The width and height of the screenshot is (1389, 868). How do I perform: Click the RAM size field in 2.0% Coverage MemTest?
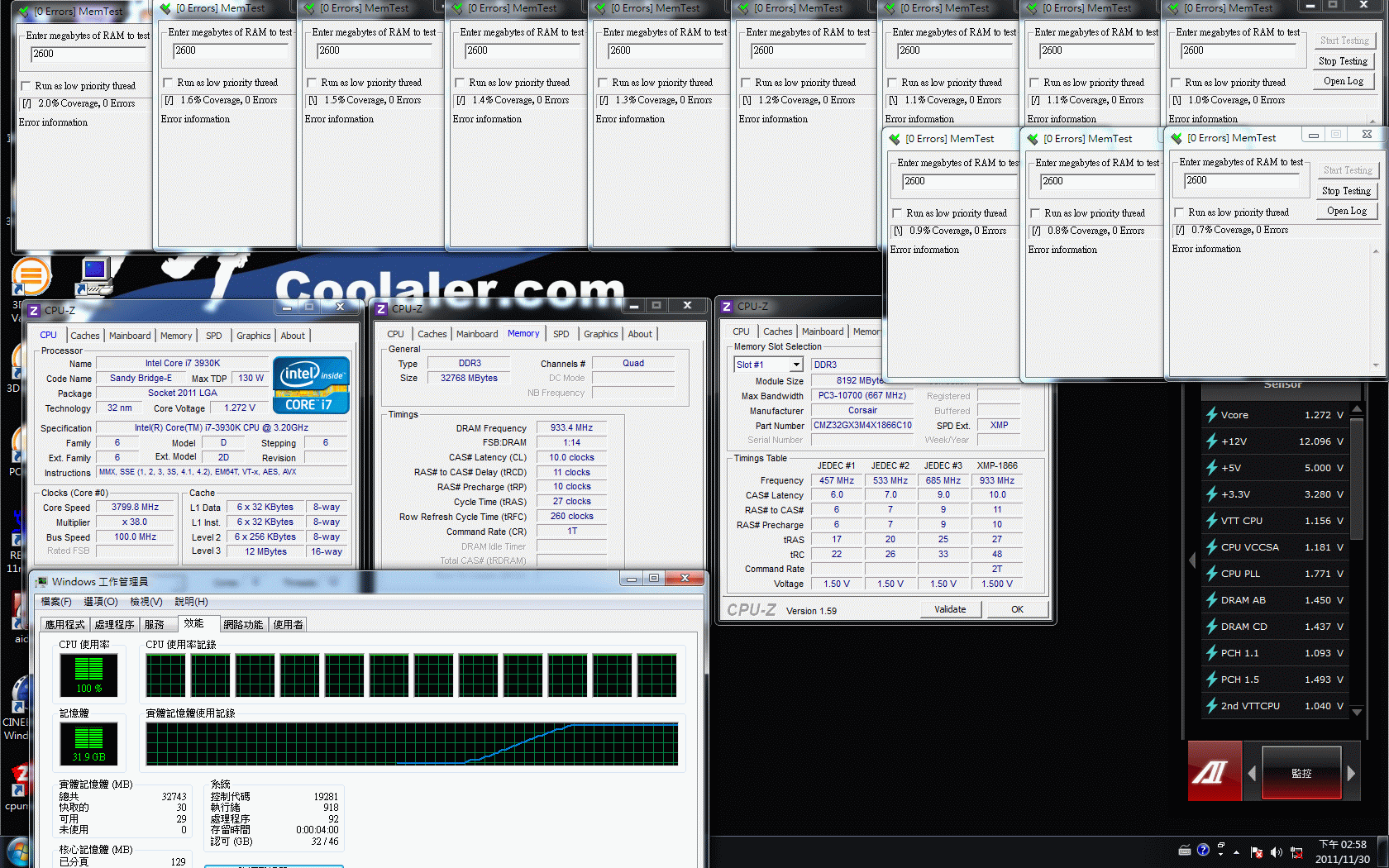88,55
